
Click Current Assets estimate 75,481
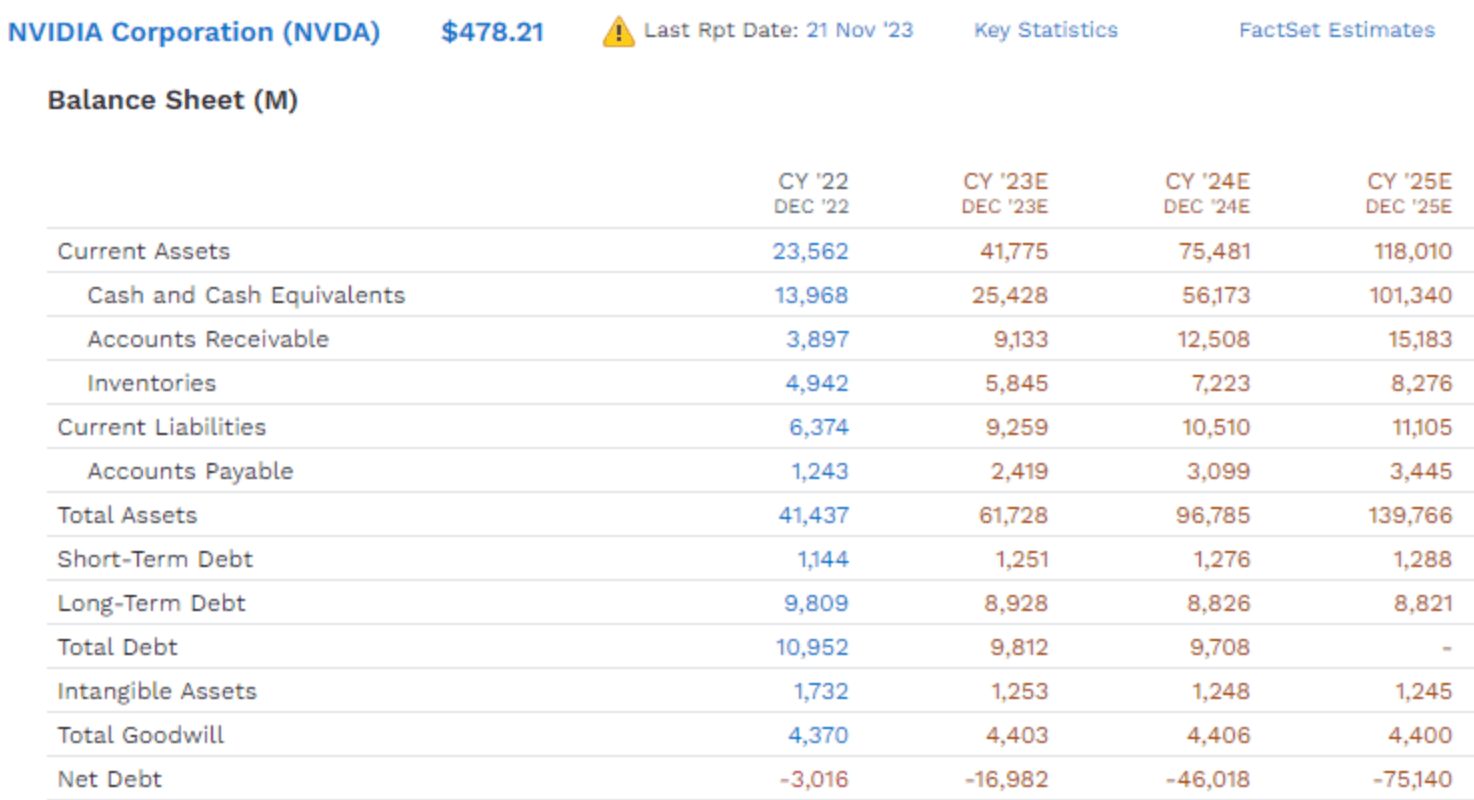click(x=1214, y=251)
